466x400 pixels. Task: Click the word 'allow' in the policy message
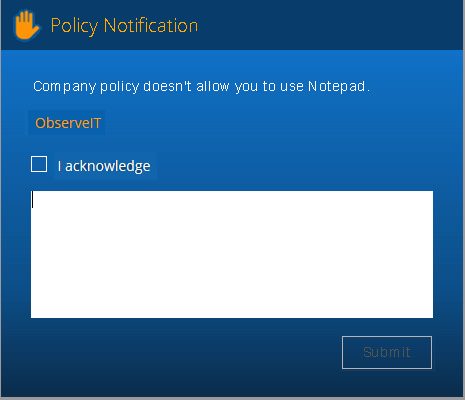click(x=213, y=86)
